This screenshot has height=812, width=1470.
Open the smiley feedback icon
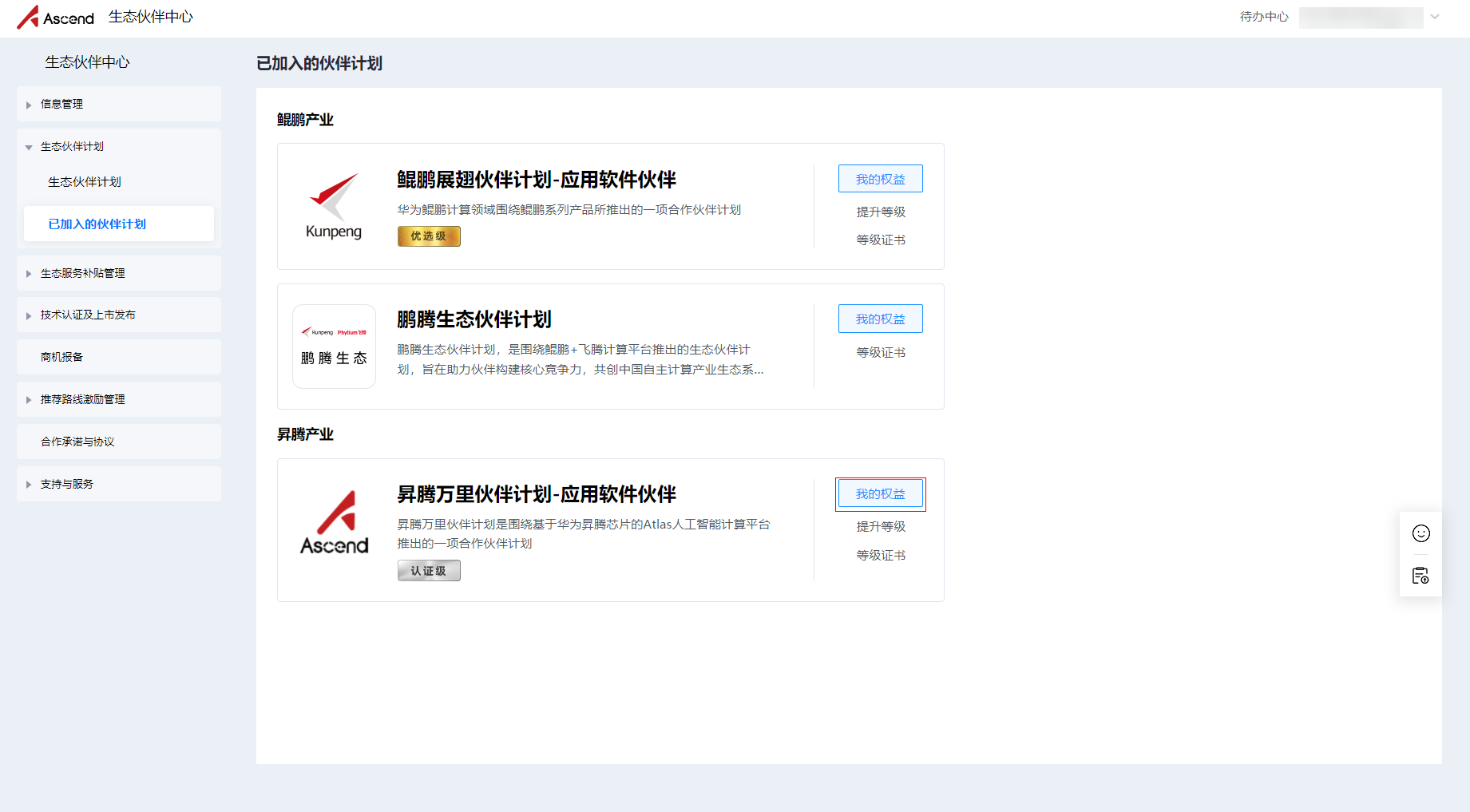click(1420, 533)
